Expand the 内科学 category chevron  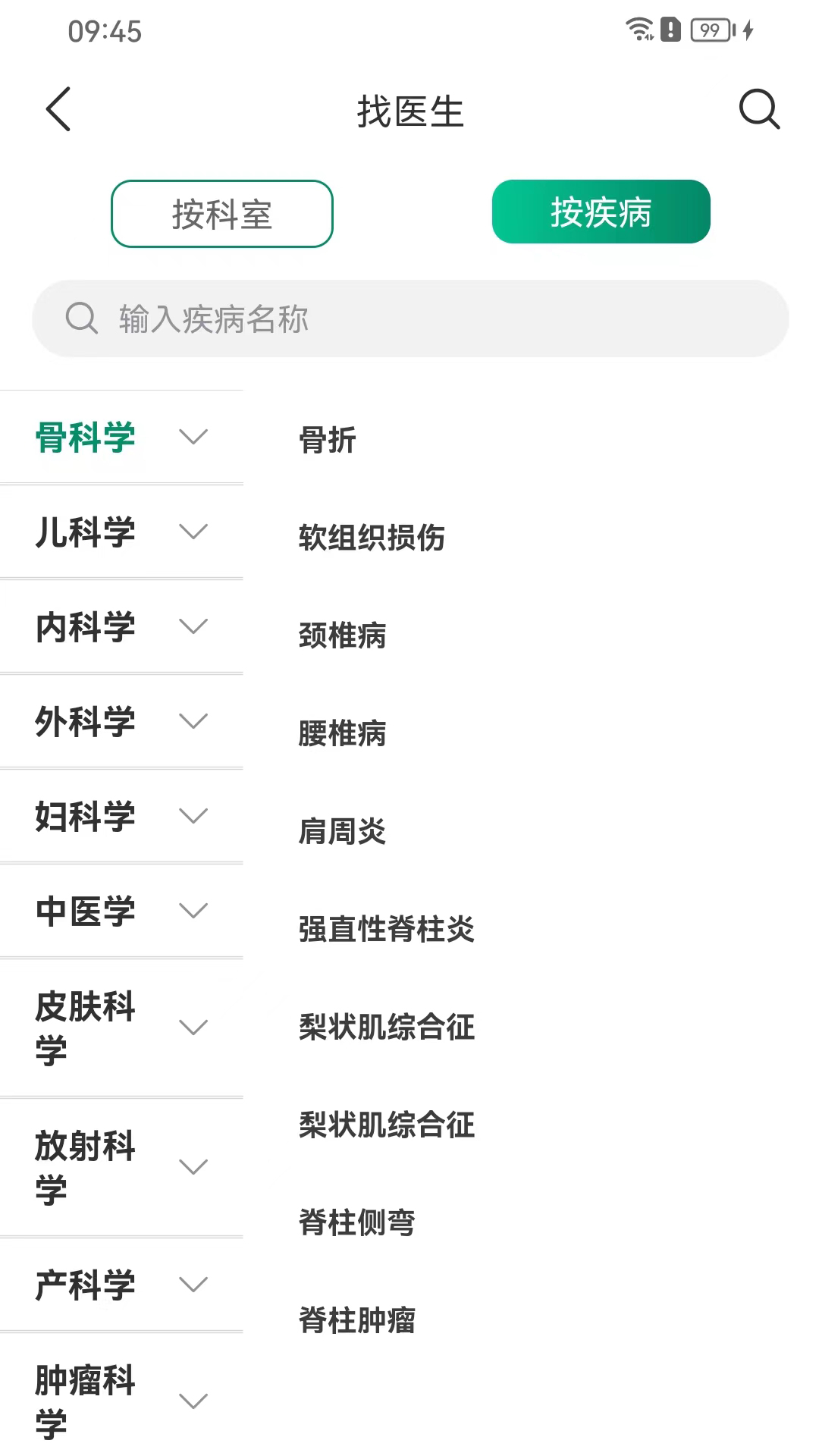193,626
